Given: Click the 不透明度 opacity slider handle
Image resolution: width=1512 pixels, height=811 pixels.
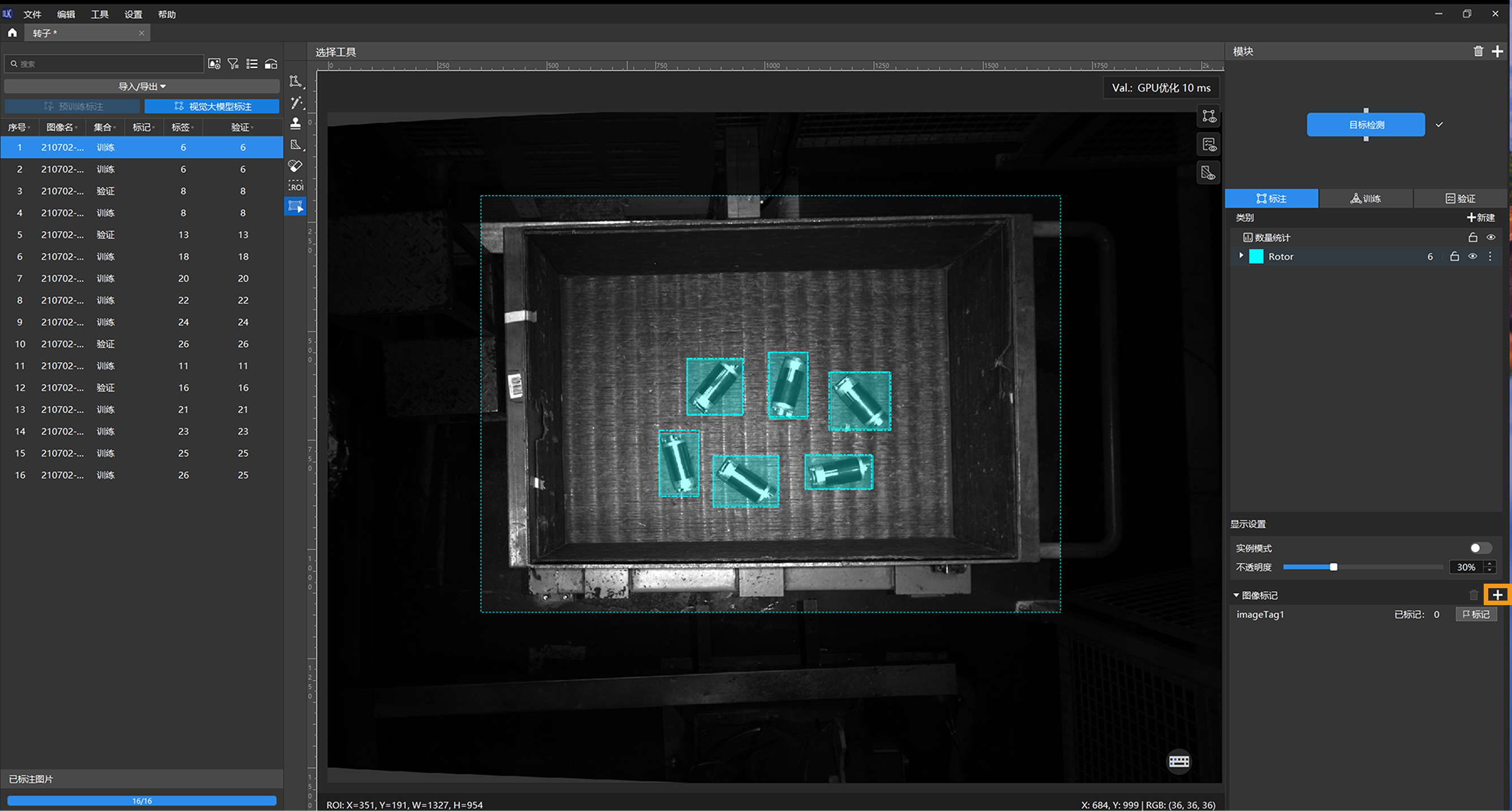Looking at the screenshot, I should pyautogui.click(x=1333, y=567).
